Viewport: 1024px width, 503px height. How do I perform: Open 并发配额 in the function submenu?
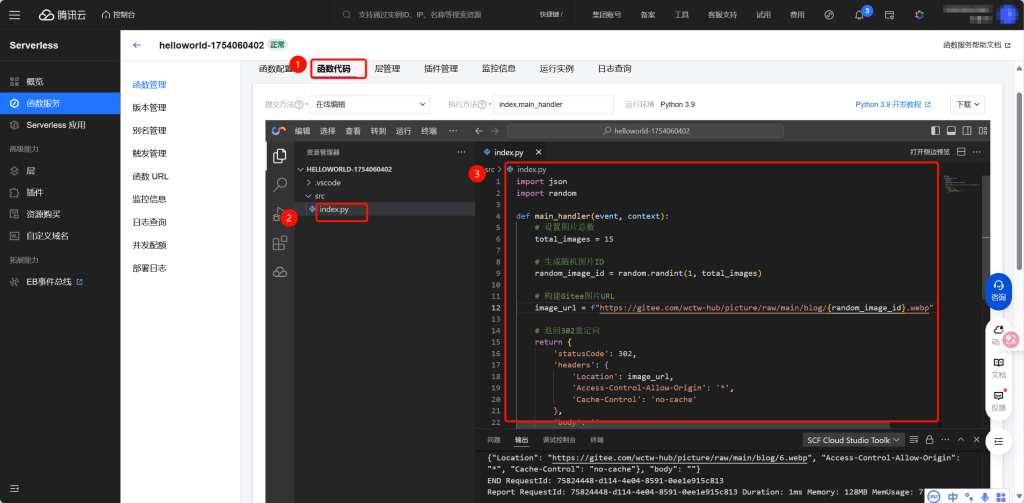click(x=149, y=245)
